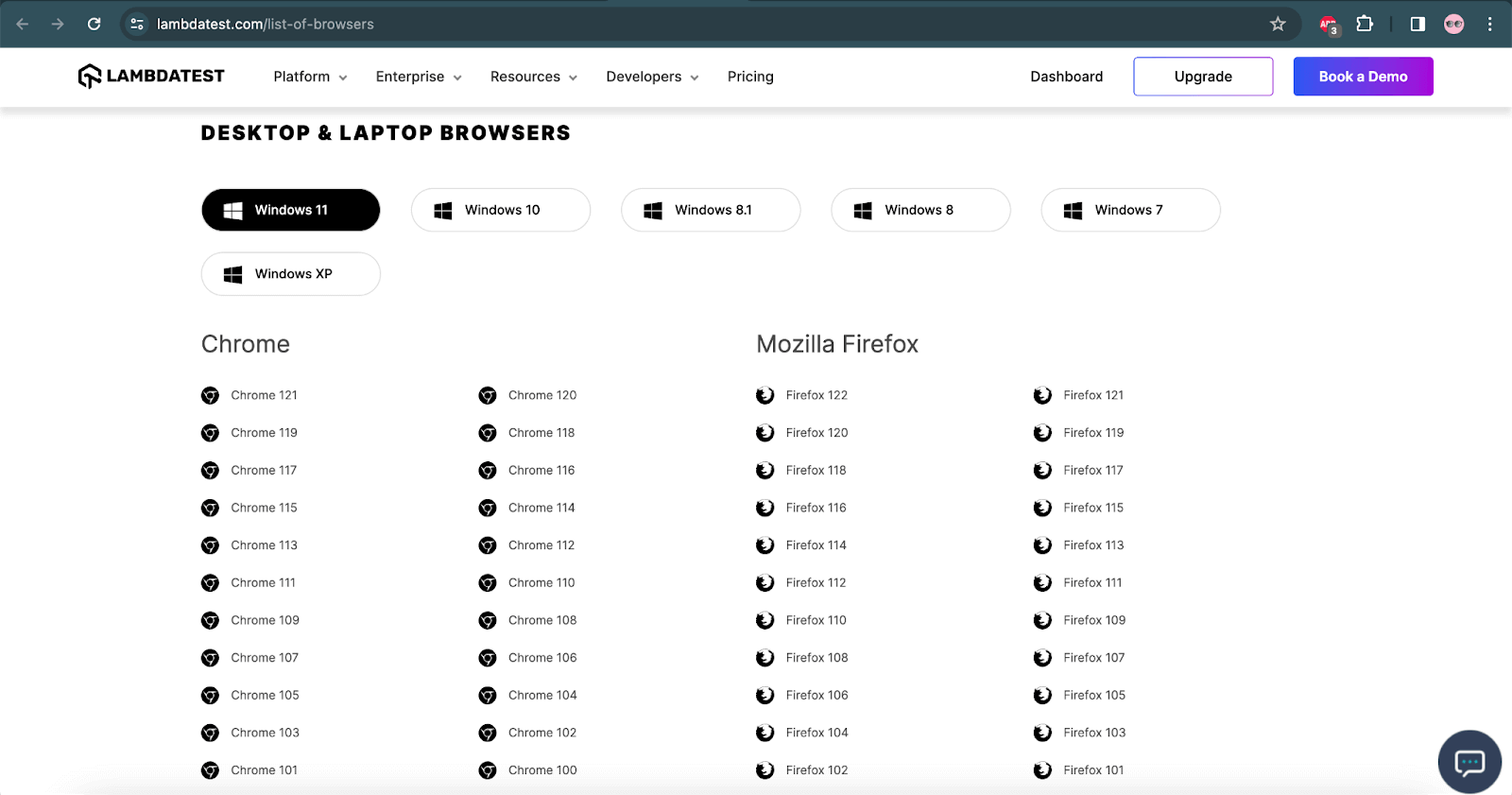Click the Firefox 114 text

(x=816, y=545)
